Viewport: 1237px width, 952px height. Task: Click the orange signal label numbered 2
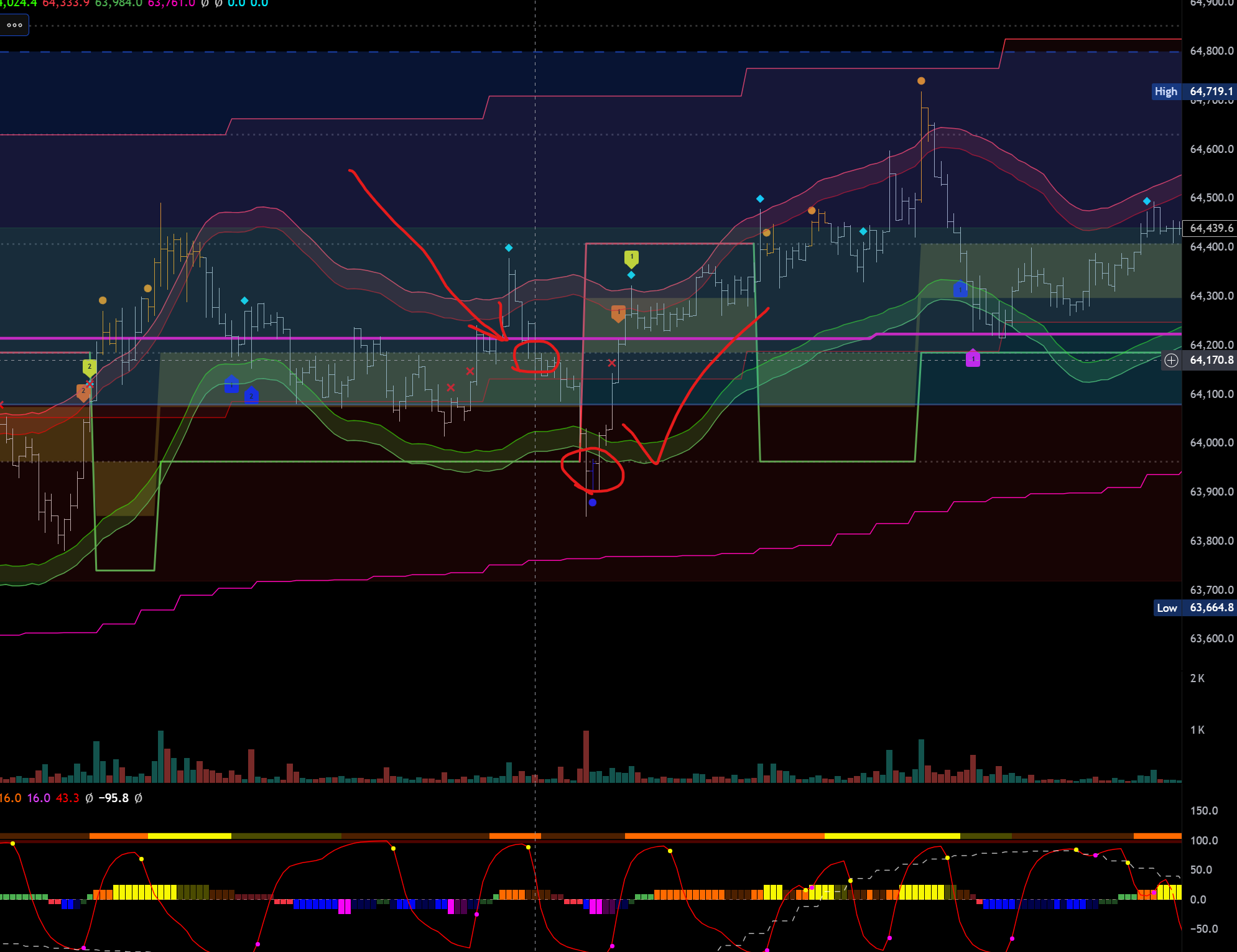click(83, 392)
